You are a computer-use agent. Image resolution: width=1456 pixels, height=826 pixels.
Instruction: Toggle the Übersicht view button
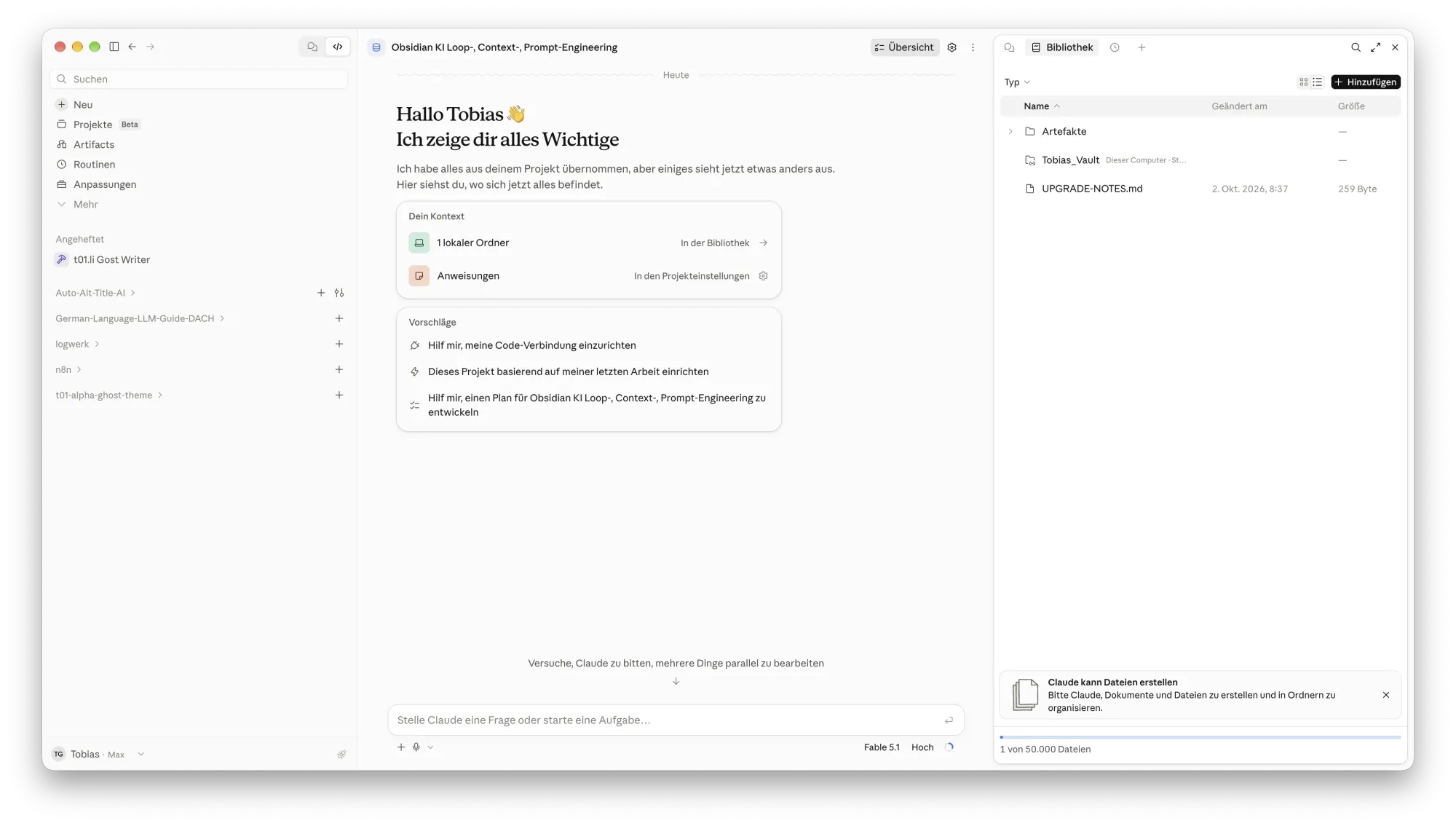(904, 47)
